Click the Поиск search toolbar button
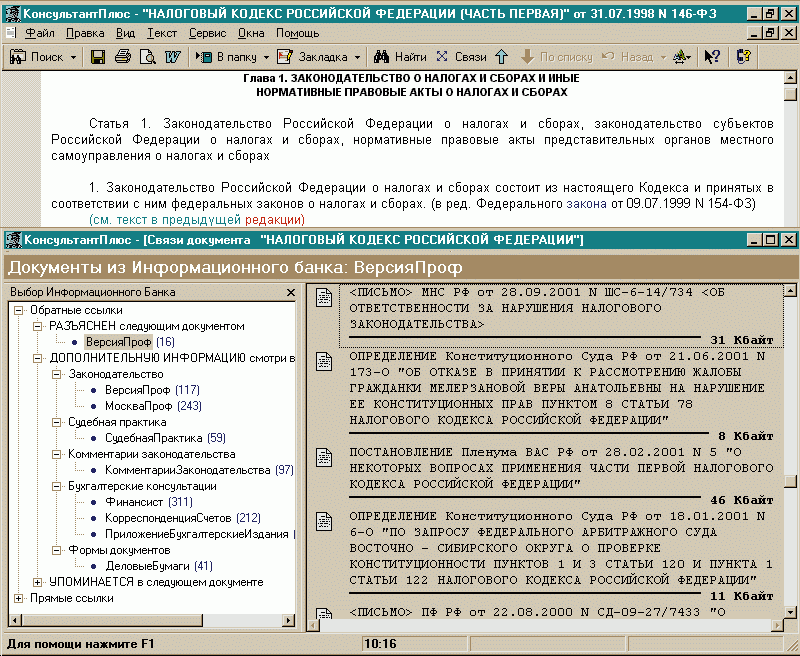This screenshot has height=656, width=800. point(37,57)
